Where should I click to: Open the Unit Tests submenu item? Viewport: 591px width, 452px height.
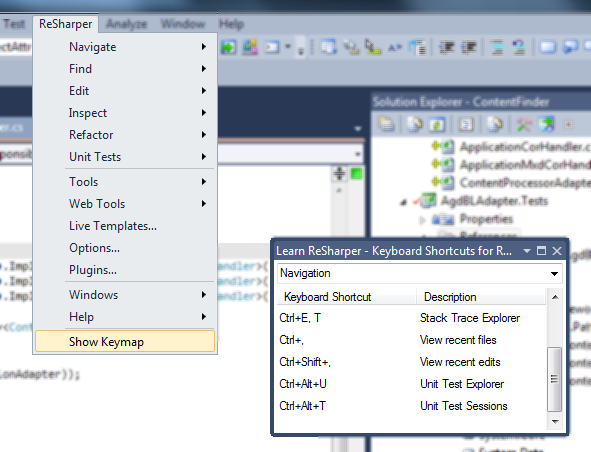[x=125, y=156]
